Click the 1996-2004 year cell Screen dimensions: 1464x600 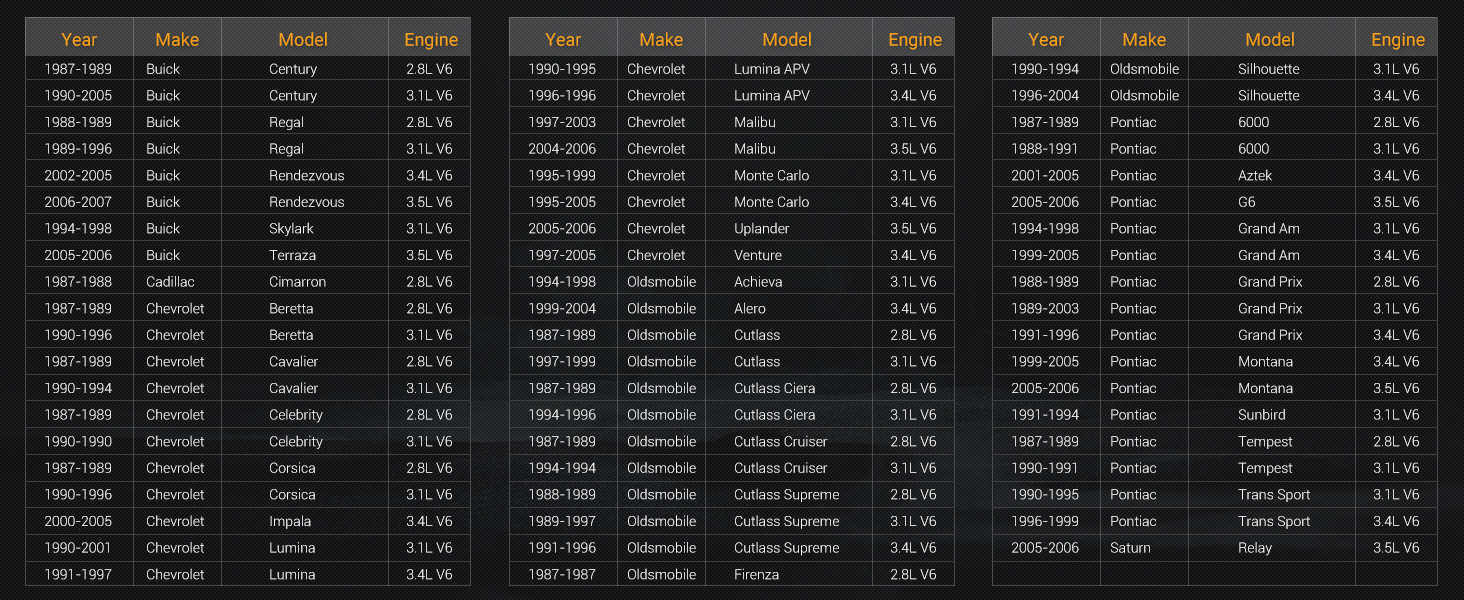pyautogui.click(x=1046, y=95)
